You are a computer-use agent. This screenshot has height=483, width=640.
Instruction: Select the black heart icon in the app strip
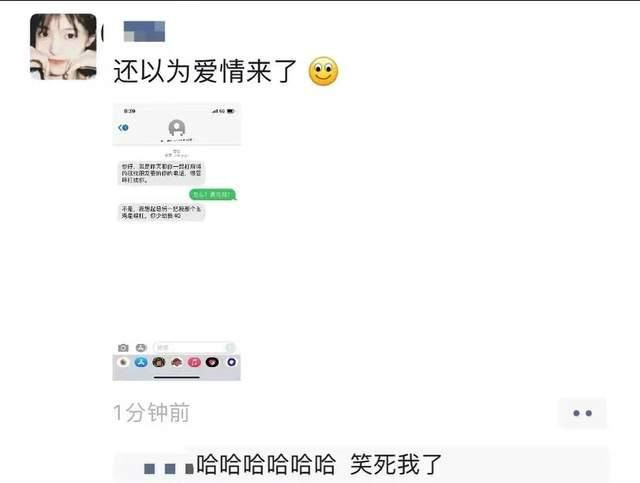click(x=212, y=362)
